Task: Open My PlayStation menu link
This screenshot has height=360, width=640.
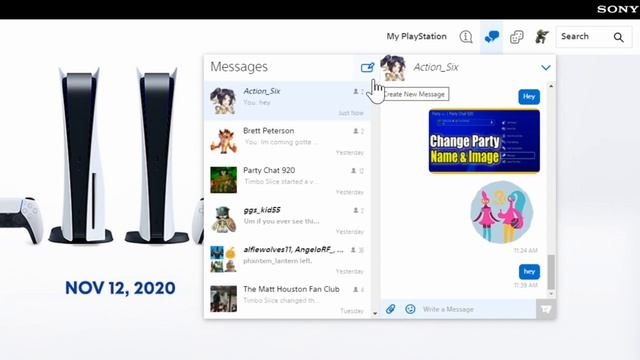Action: [x=416, y=36]
